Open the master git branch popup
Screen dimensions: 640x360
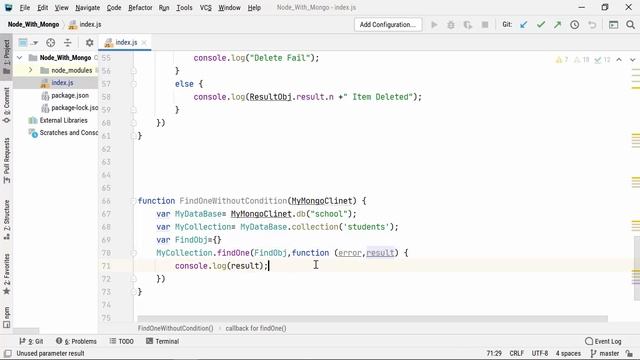click(x=604, y=353)
